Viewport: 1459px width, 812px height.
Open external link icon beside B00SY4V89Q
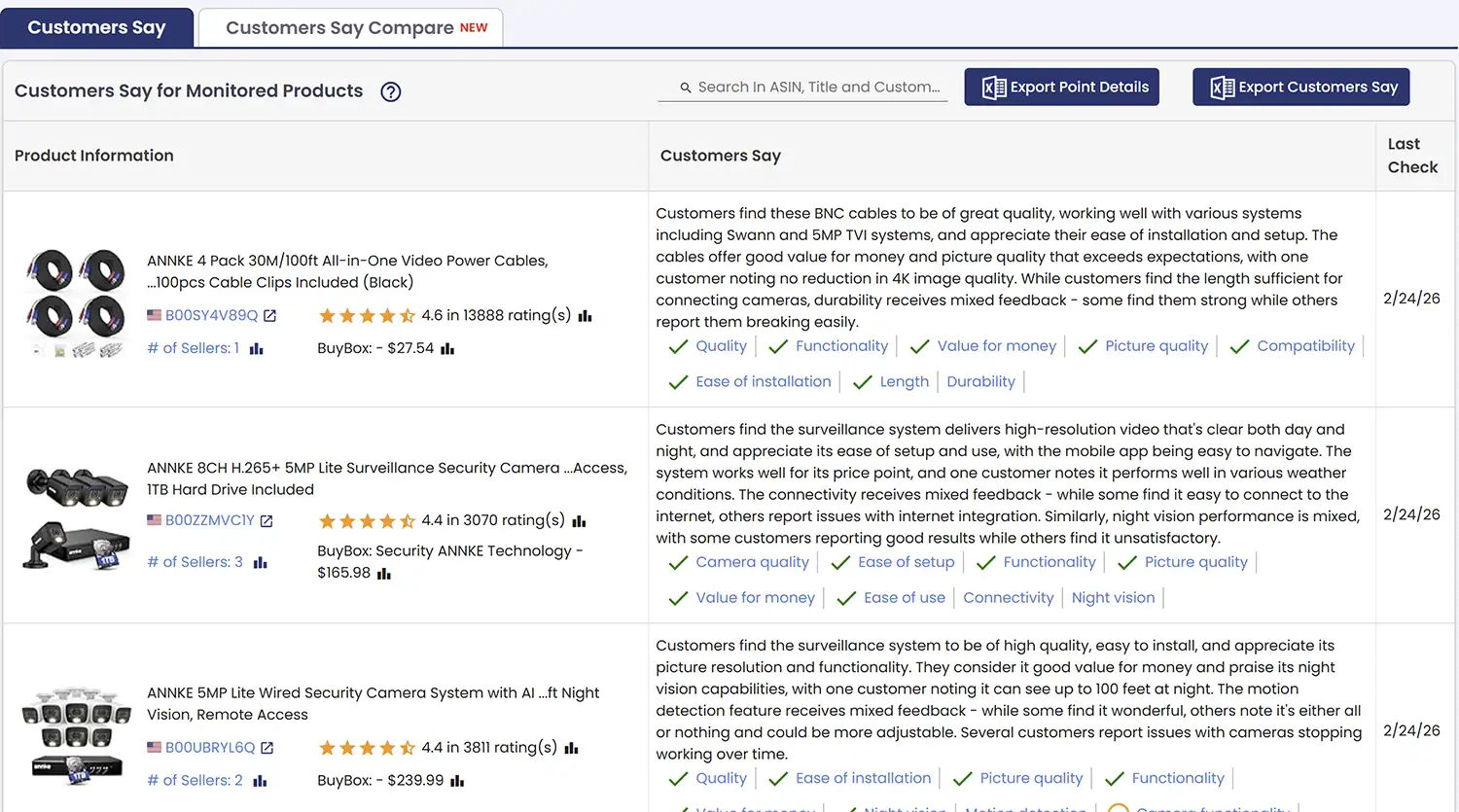pyautogui.click(x=270, y=316)
